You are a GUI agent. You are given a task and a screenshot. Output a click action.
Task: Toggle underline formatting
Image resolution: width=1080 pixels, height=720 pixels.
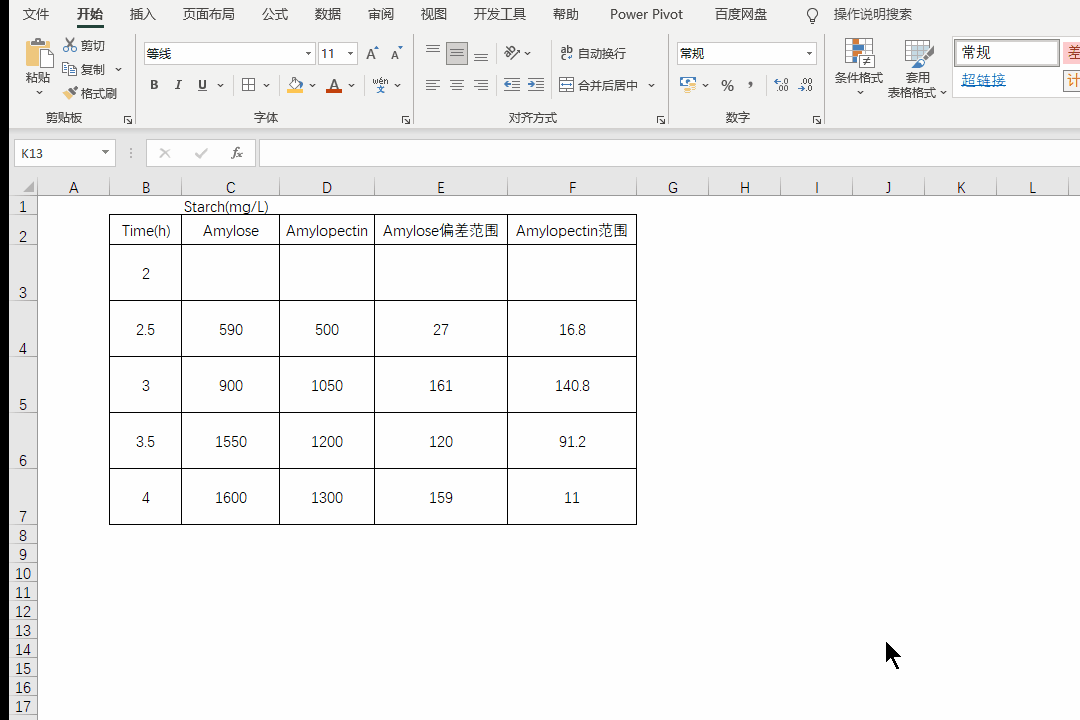click(x=202, y=85)
